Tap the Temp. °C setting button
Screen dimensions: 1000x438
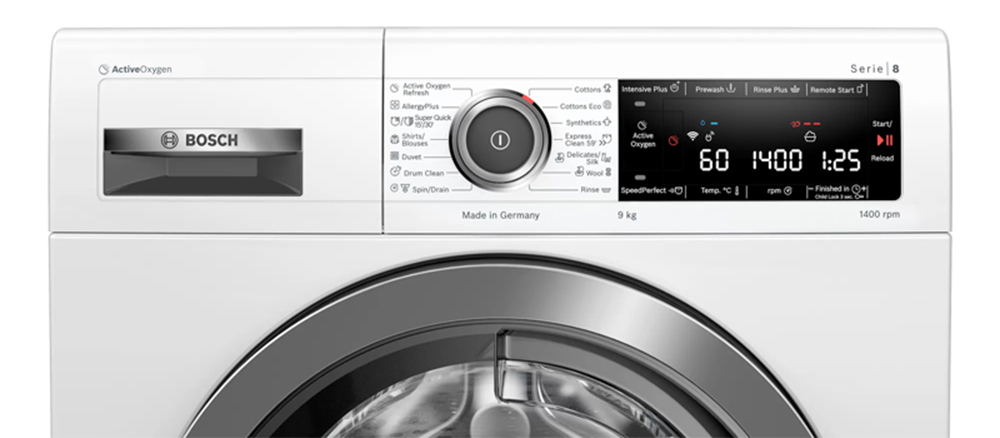click(x=719, y=191)
